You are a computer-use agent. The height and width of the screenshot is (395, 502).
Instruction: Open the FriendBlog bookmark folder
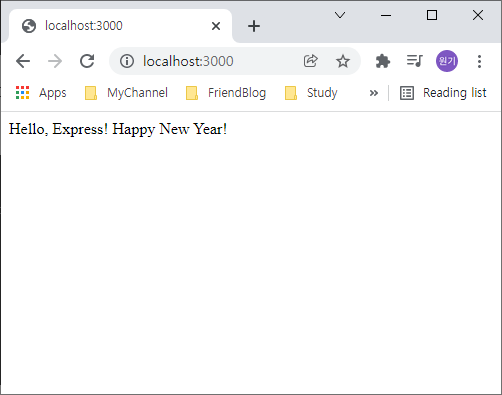click(226, 93)
